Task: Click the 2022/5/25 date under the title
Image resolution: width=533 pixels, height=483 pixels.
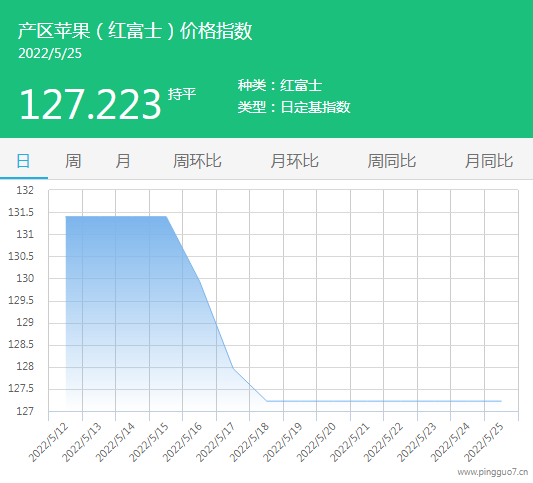Action: [50, 53]
